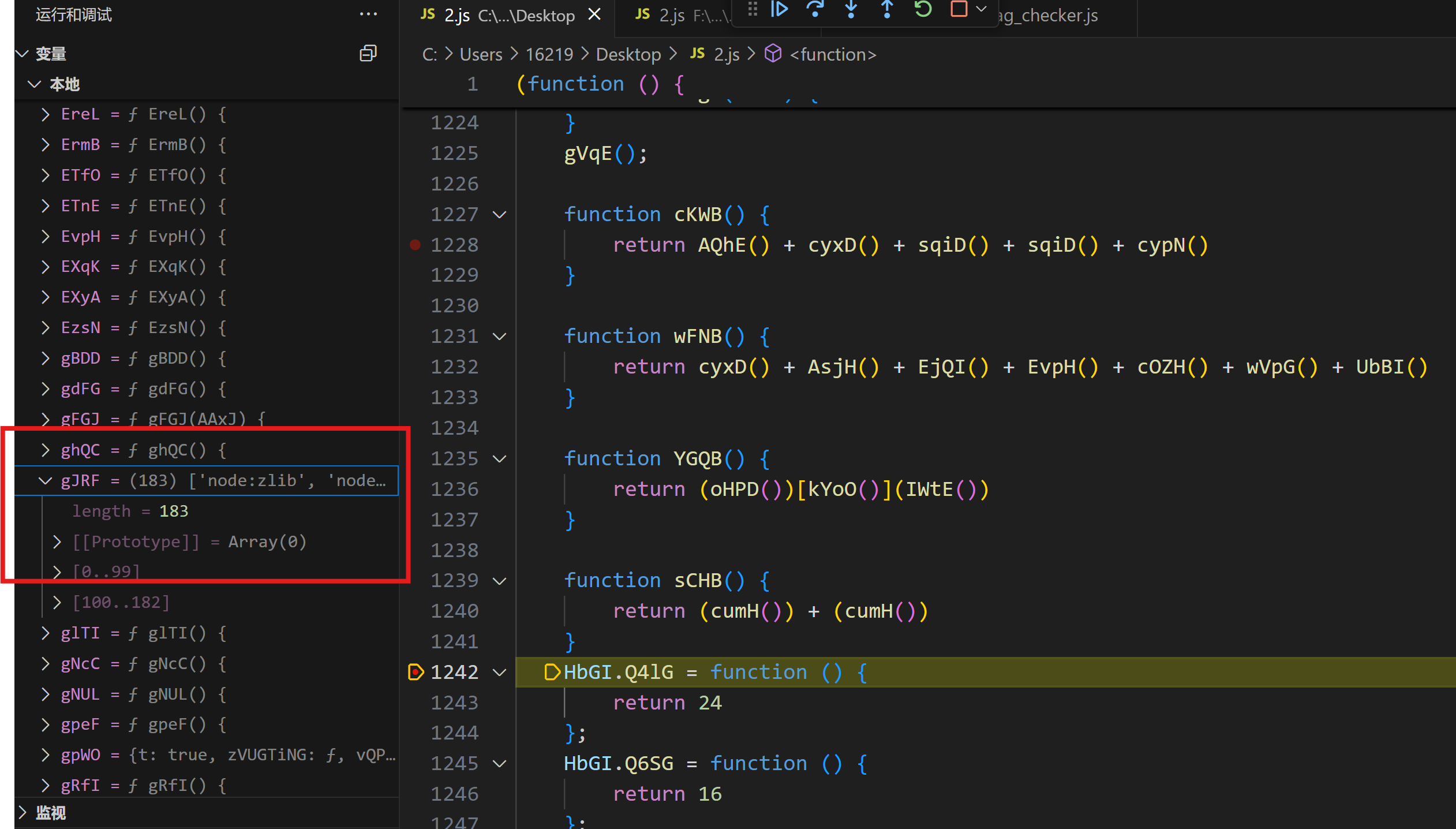Close the 2.js Desktop tab
The height and width of the screenshot is (829, 1456).
pos(594,14)
